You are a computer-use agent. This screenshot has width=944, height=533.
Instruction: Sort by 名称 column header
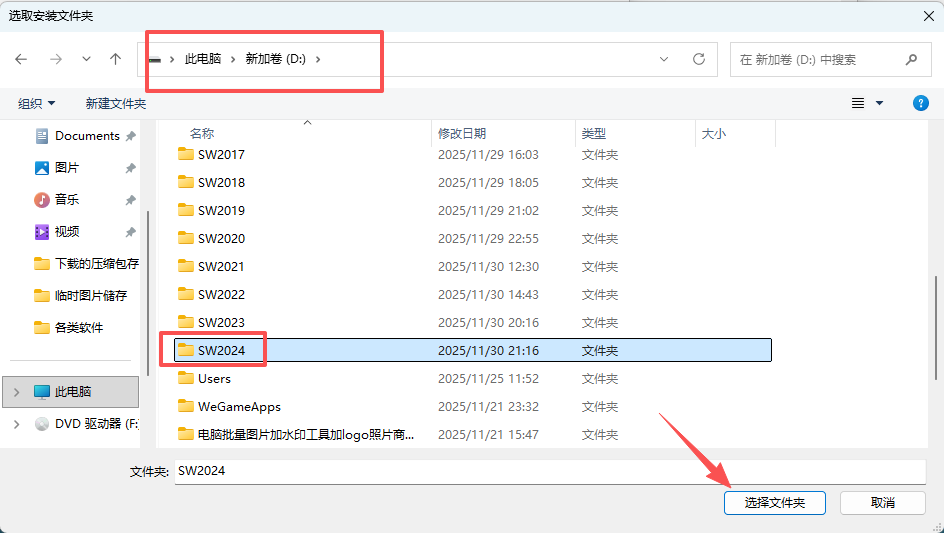[202, 134]
